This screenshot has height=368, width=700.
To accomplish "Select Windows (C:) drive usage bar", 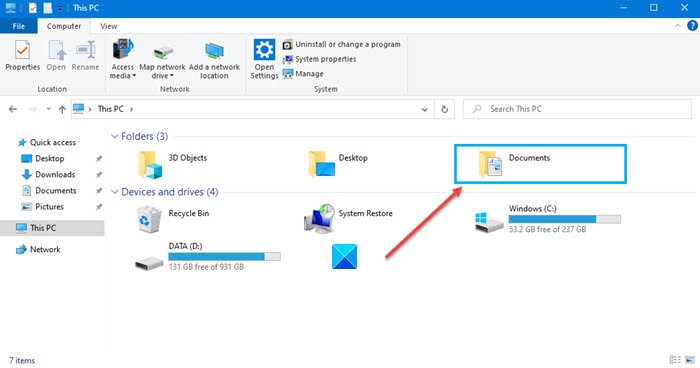I will pos(564,219).
